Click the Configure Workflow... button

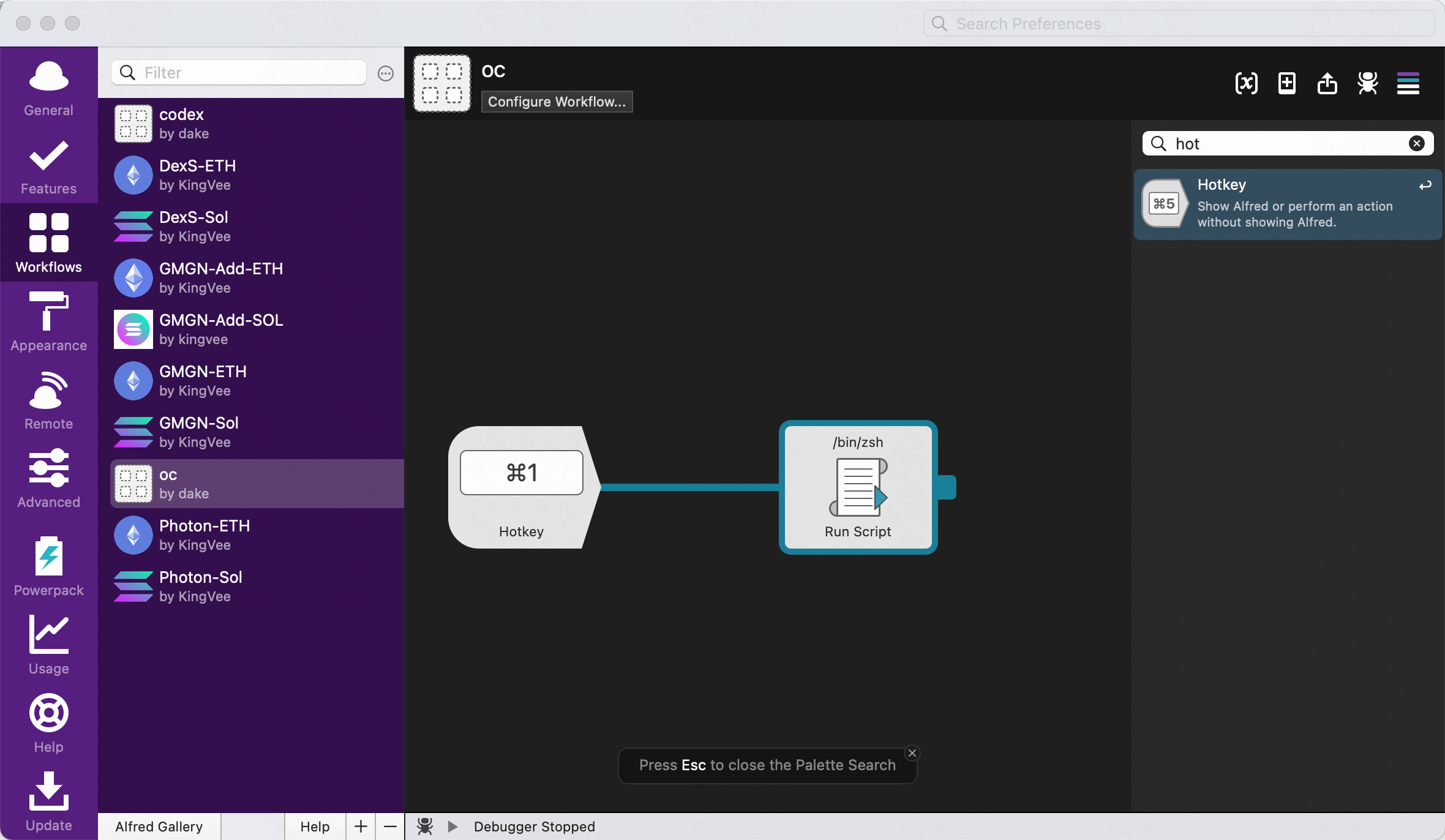(556, 102)
